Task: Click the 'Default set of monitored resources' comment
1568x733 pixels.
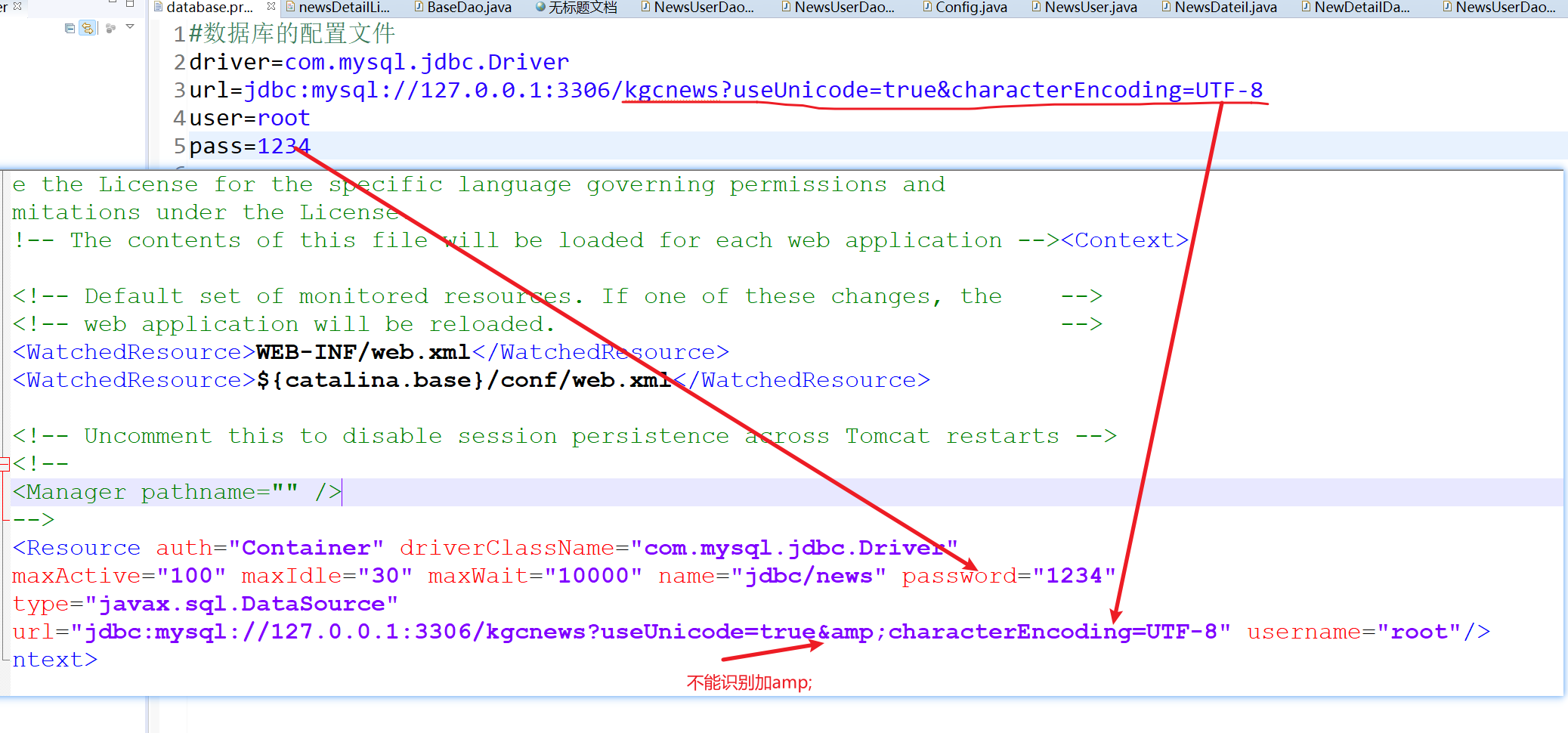Action: point(557,296)
